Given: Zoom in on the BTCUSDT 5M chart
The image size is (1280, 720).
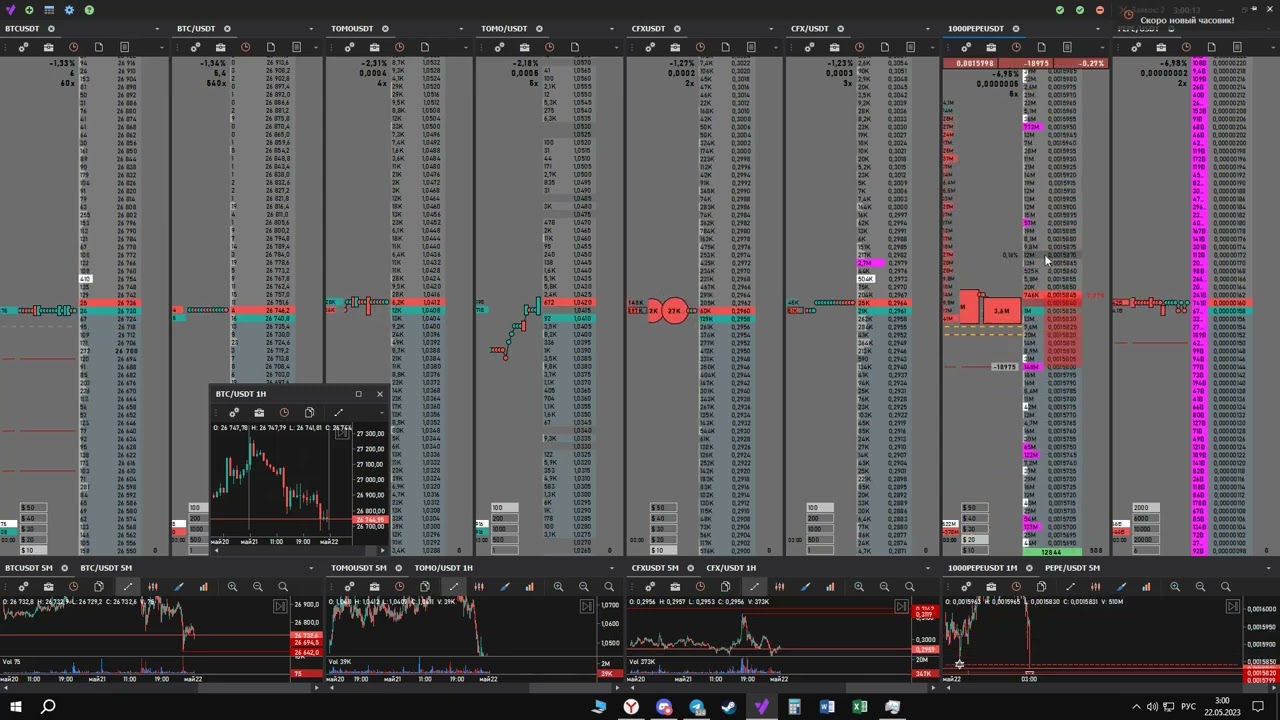Looking at the screenshot, I should [x=232, y=586].
